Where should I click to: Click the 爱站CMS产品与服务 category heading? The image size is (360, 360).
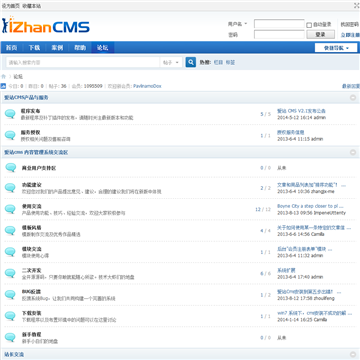(x=26, y=98)
